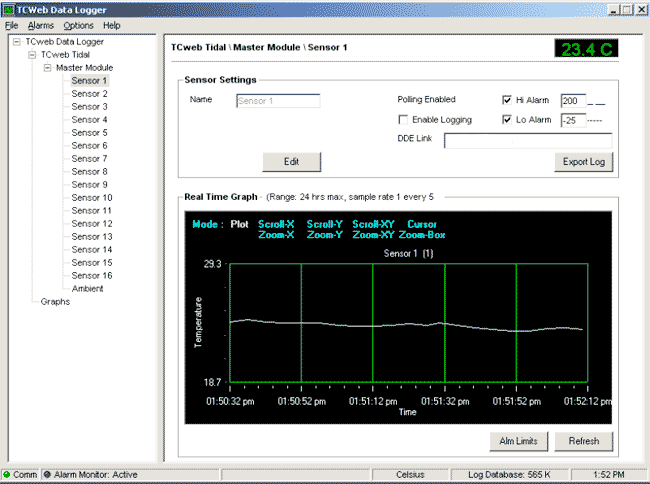This screenshot has width=650, height=484.
Task: Click the 23.4 C temperature readout
Action: [586, 48]
